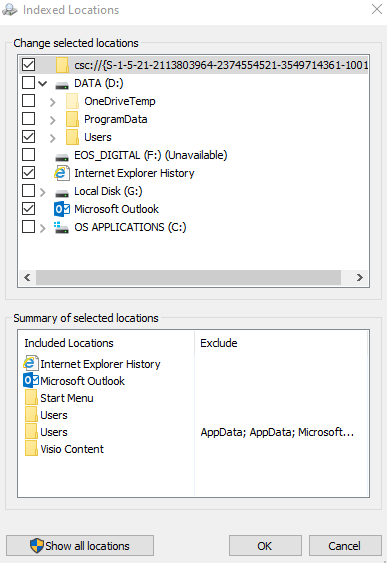
Task: Check the Local Disk (G:) checkbox
Action: tap(28, 190)
